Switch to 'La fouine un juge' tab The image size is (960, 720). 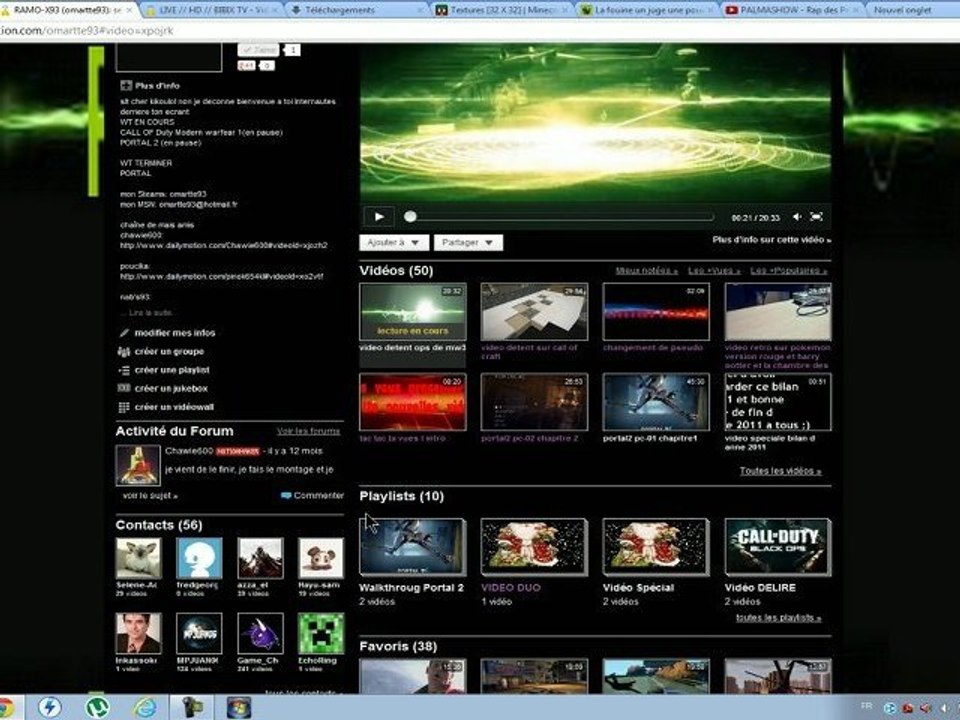pos(647,10)
